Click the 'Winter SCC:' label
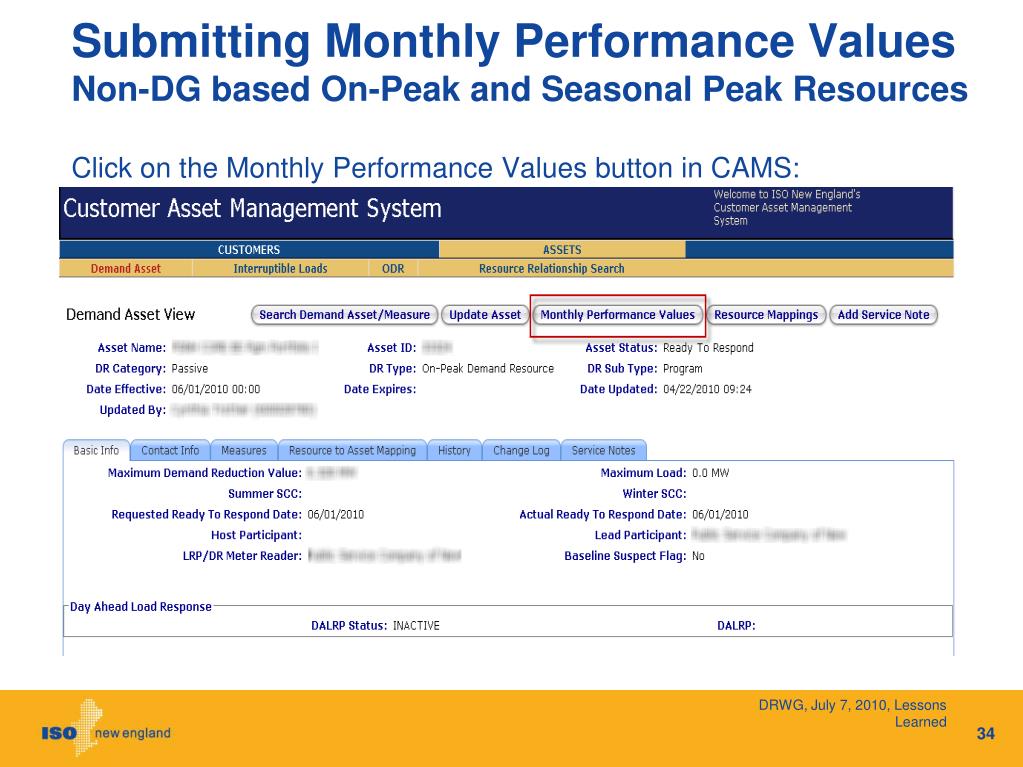 pos(654,494)
